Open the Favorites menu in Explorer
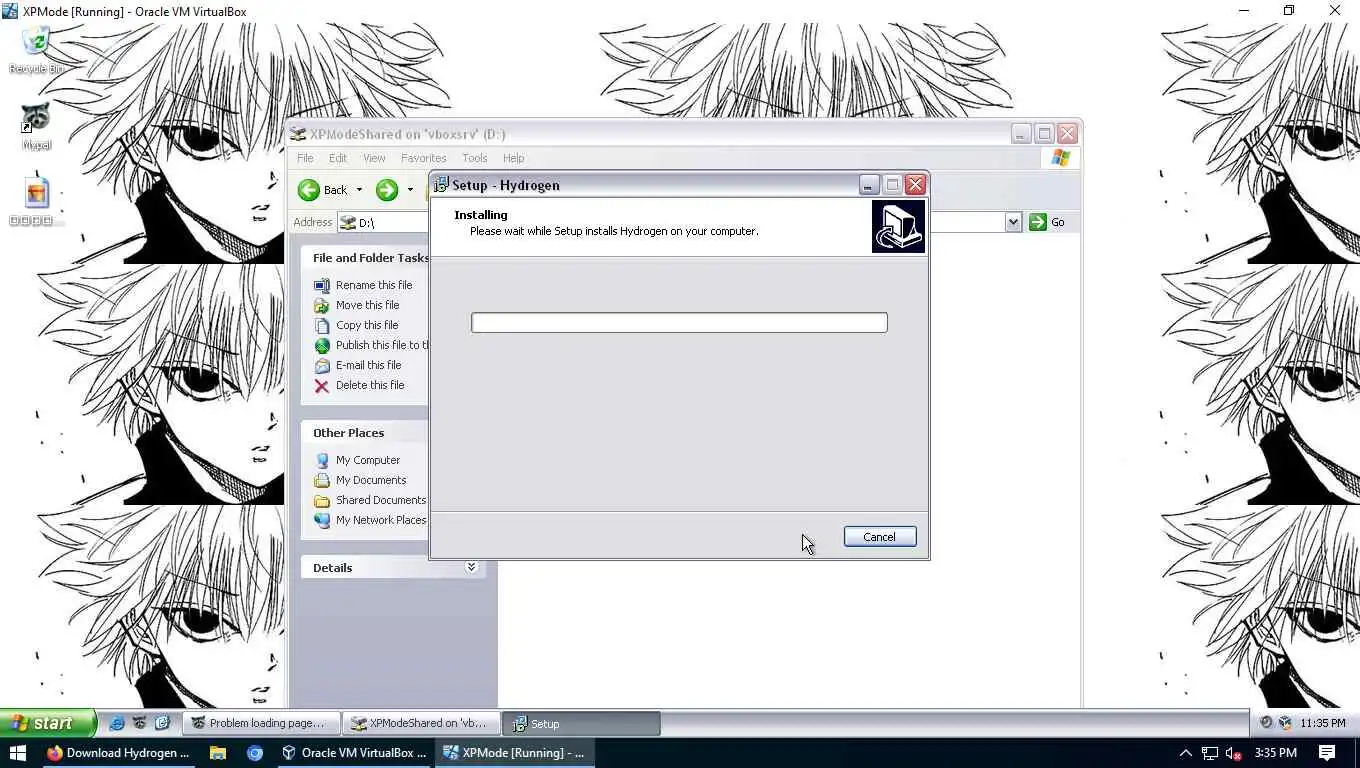This screenshot has height=768, width=1360. coord(423,158)
